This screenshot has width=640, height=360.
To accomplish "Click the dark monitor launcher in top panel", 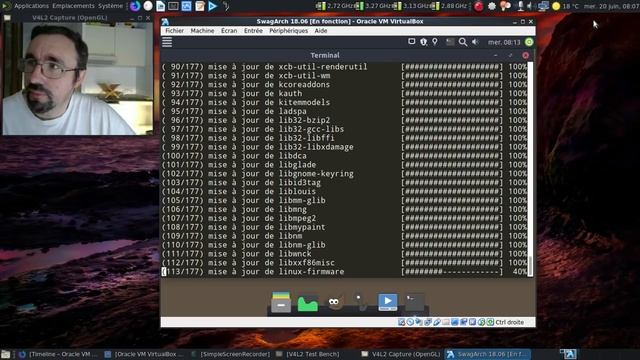I will pos(173,6).
